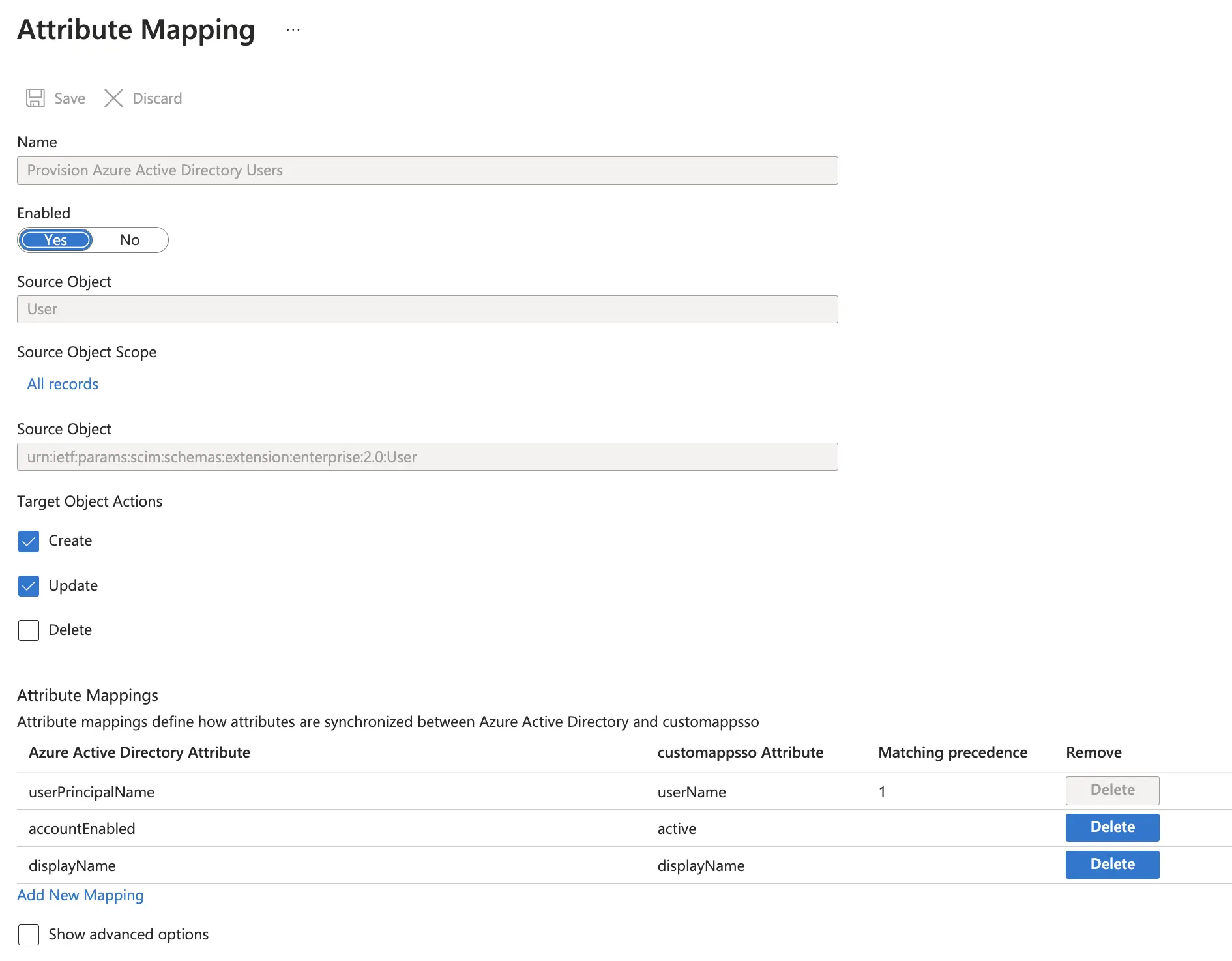Delete the accountEnabled mapping
Screen dimensions: 1232x961
click(x=1112, y=827)
